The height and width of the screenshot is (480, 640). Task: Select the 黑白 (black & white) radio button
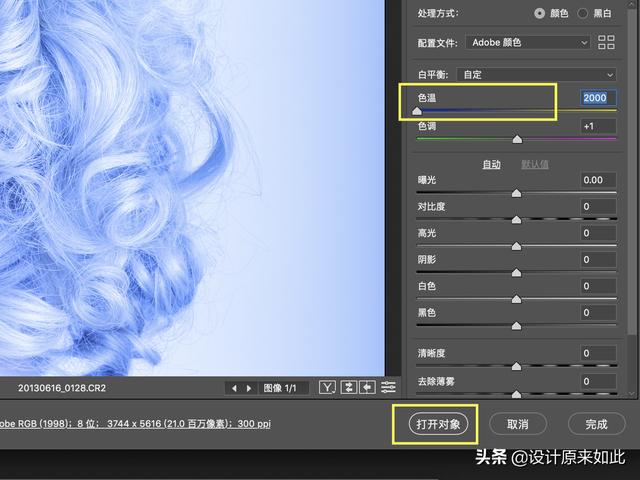[582, 13]
